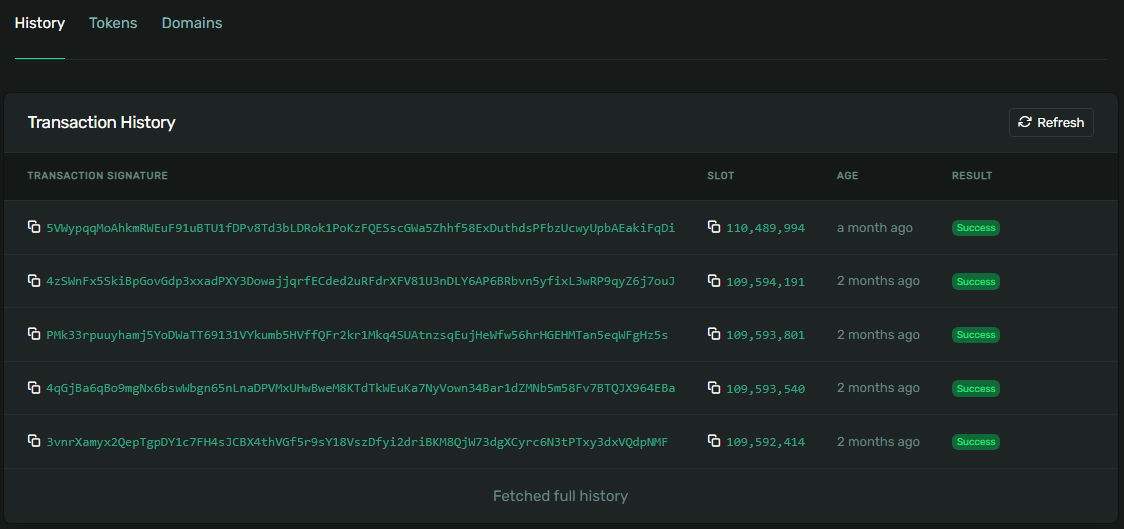1124x529 pixels.
Task: Click the 'a month ago' age cell
Action: [875, 228]
